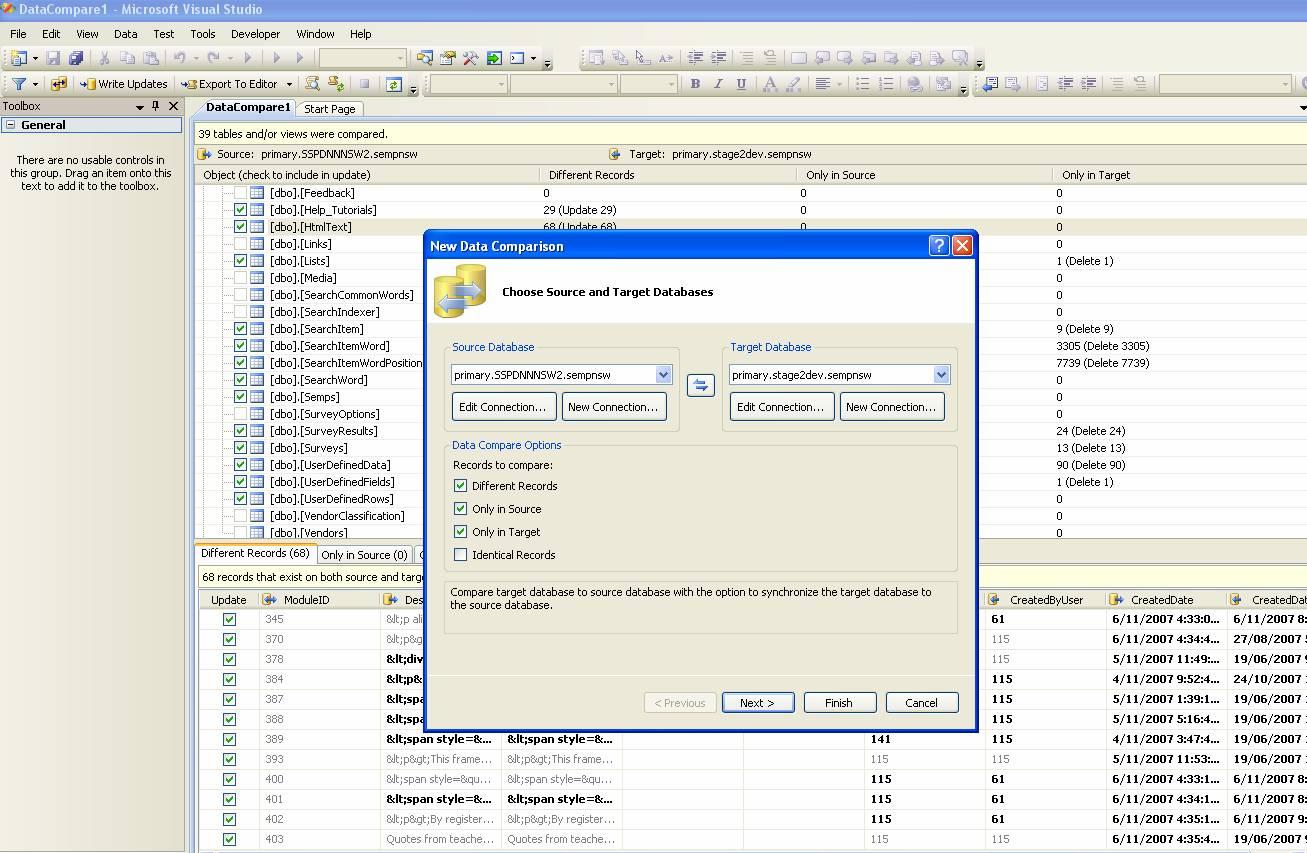Open the Data menu
1307x853 pixels.
point(126,34)
